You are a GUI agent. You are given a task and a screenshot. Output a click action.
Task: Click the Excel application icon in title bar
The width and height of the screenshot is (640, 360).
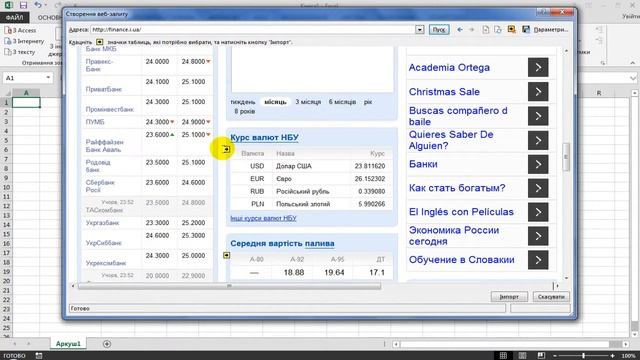point(8,5)
